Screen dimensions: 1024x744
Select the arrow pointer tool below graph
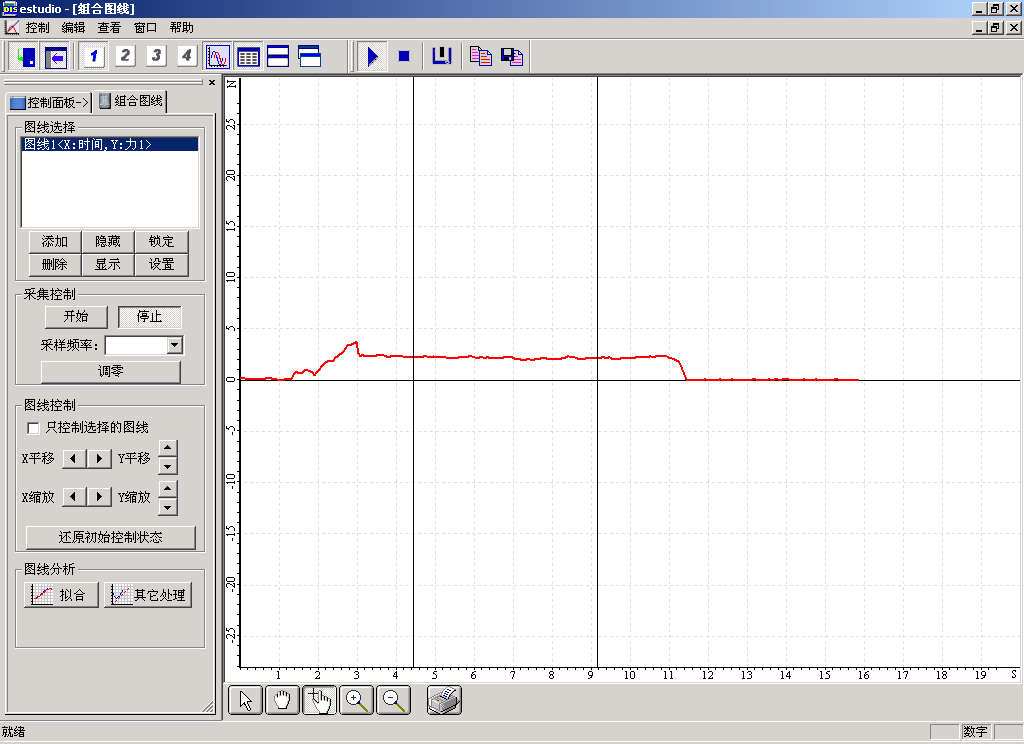pyautogui.click(x=245, y=701)
